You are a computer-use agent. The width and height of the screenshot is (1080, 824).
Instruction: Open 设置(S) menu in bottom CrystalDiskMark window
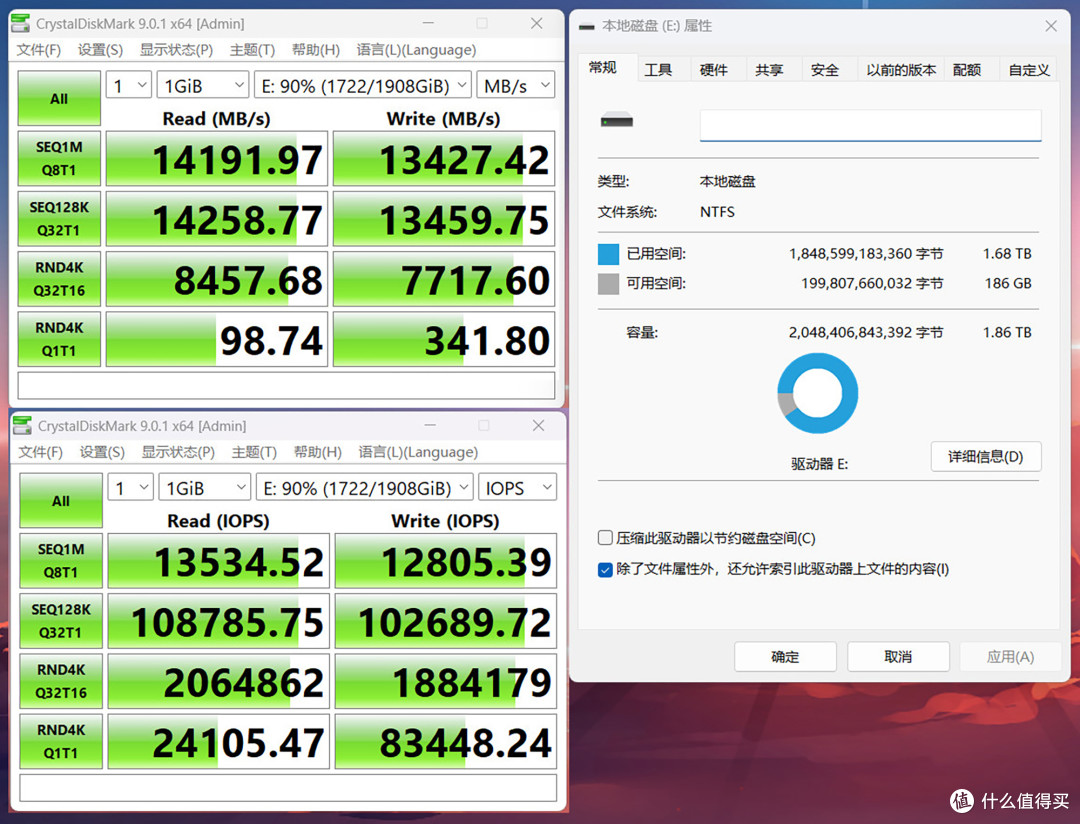point(102,452)
